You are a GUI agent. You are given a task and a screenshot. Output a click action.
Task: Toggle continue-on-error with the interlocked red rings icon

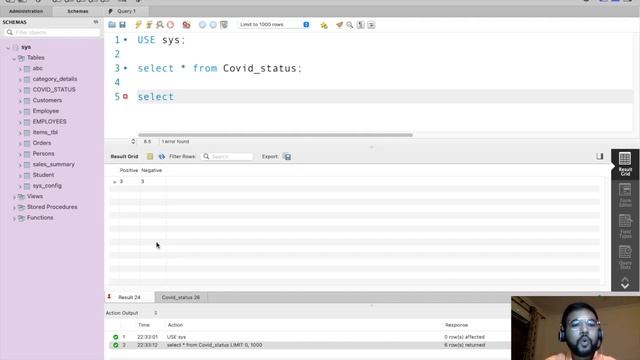click(x=187, y=25)
